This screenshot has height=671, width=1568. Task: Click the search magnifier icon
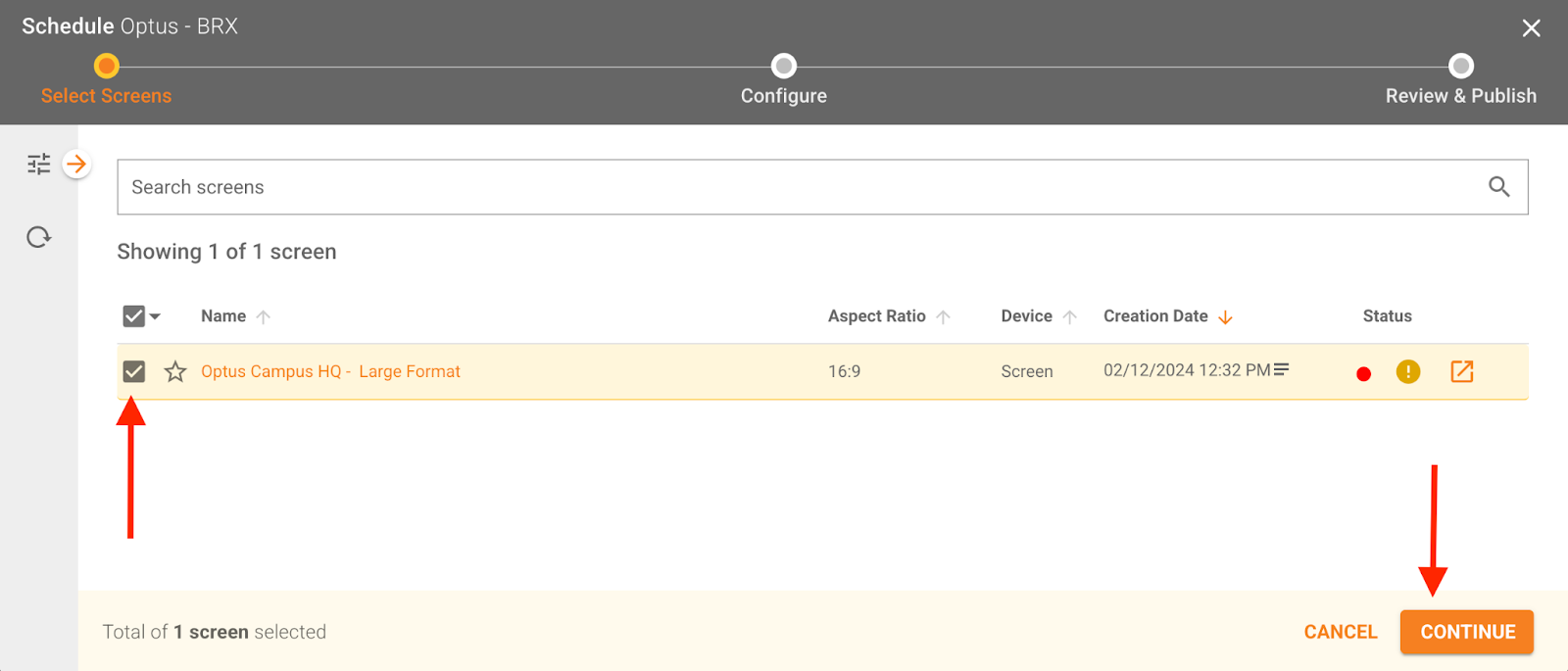[x=1498, y=187]
